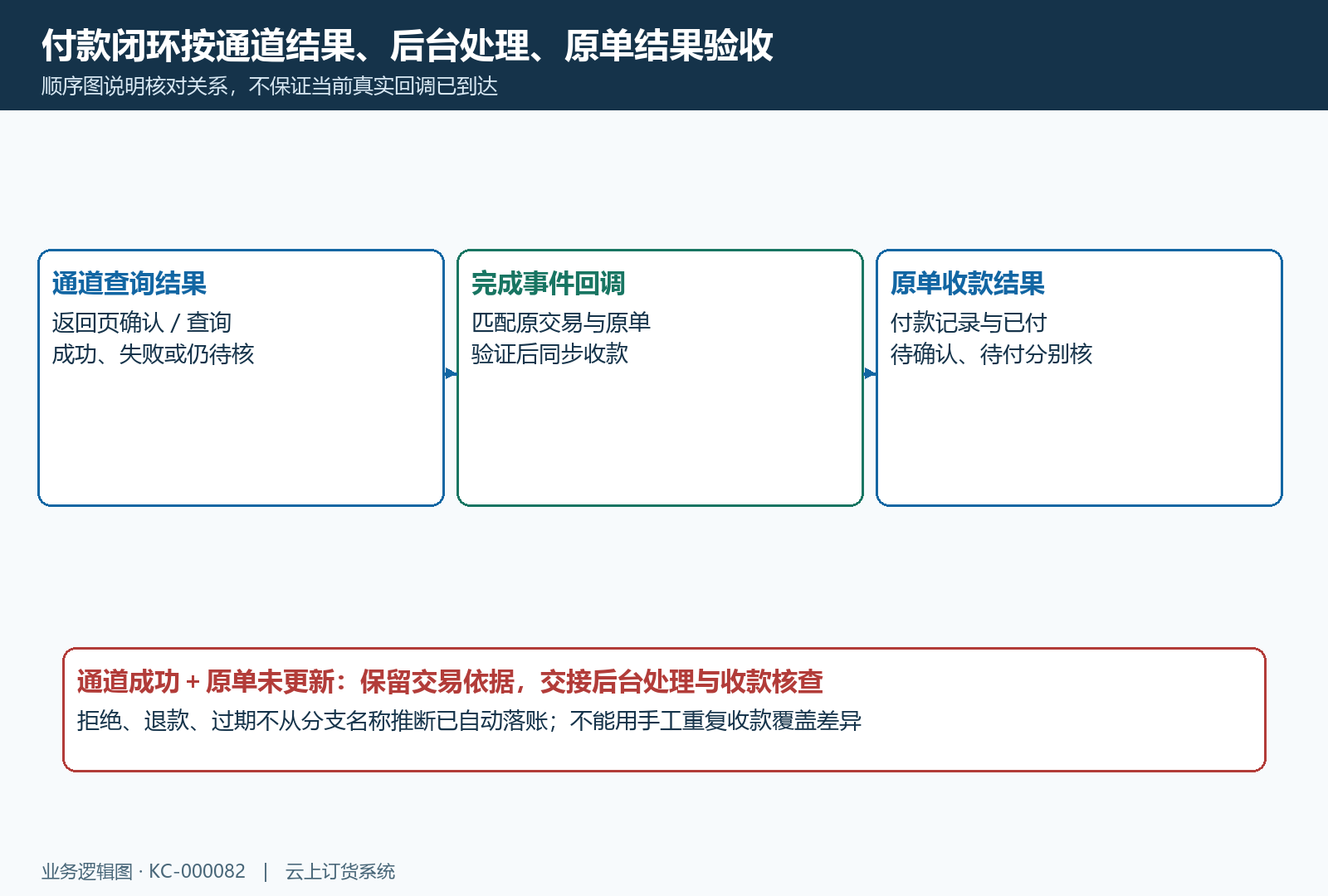Select the 通道查询结果 card heading
This screenshot has width=1328, height=896.
(129, 284)
